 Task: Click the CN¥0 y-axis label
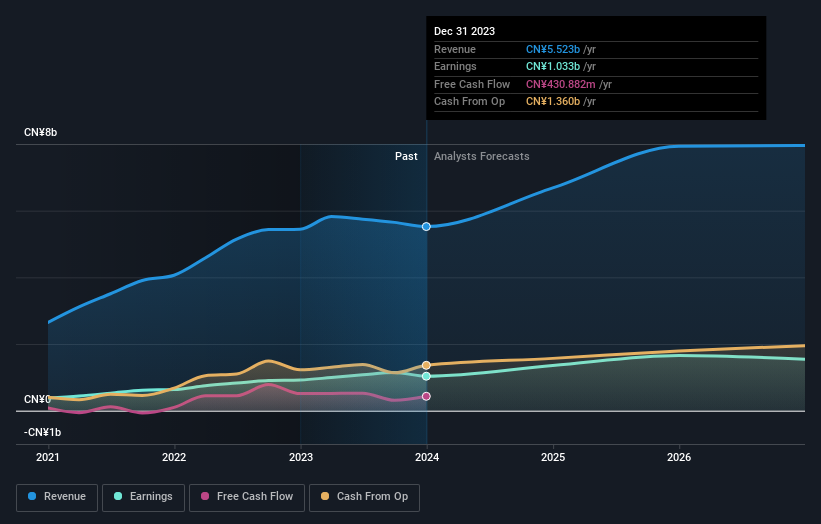click(37, 399)
